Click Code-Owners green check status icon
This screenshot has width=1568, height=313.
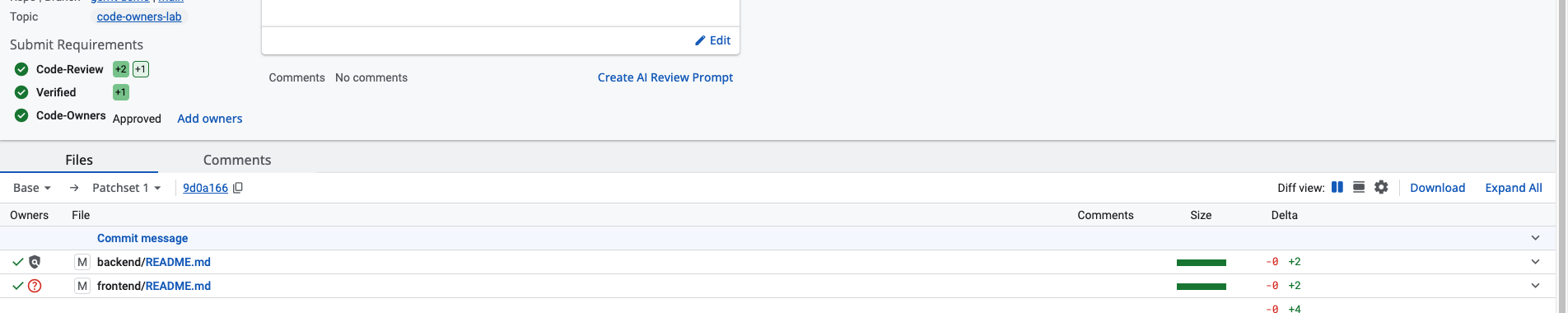tap(21, 115)
